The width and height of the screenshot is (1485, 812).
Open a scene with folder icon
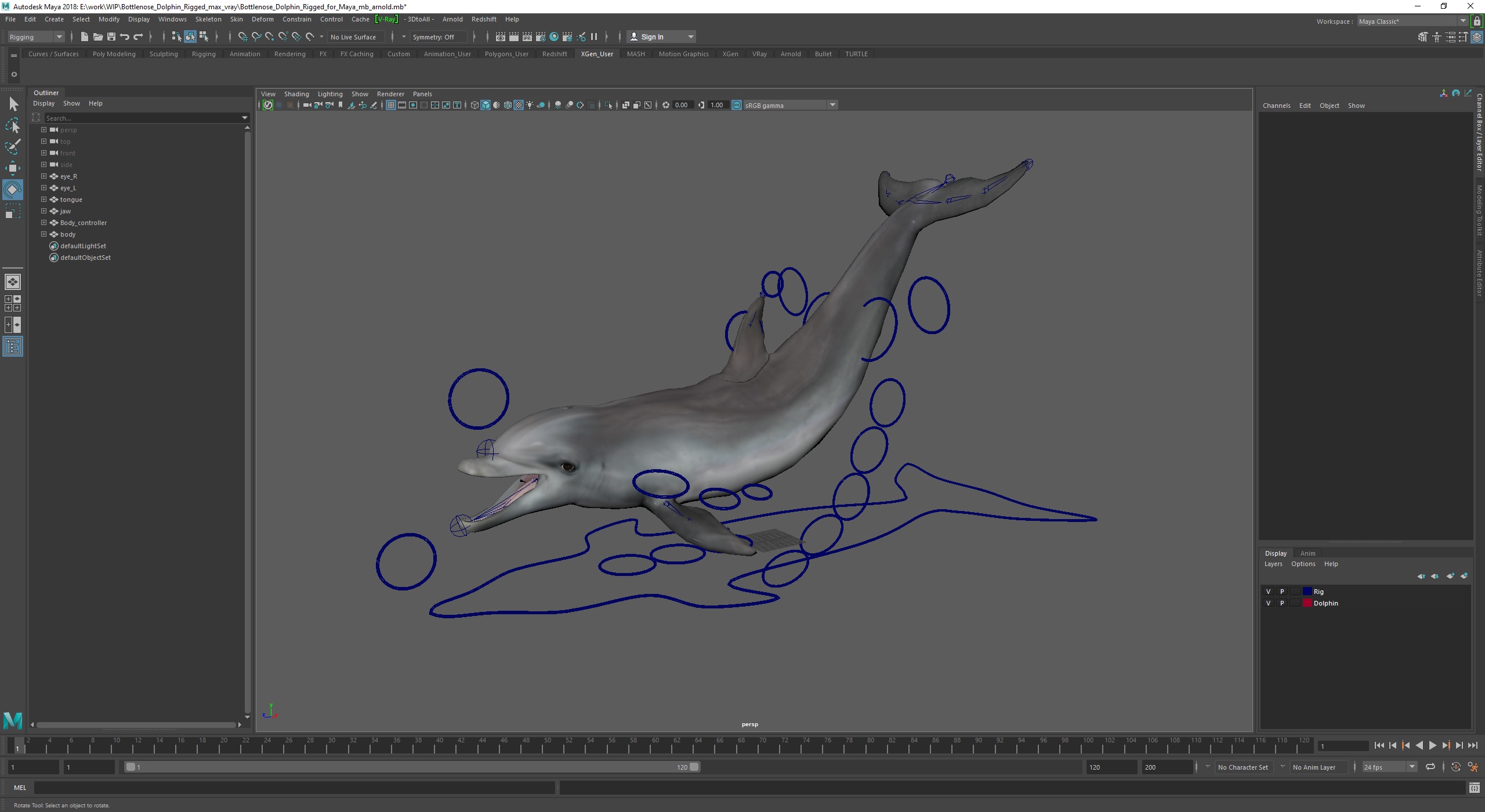point(97,37)
